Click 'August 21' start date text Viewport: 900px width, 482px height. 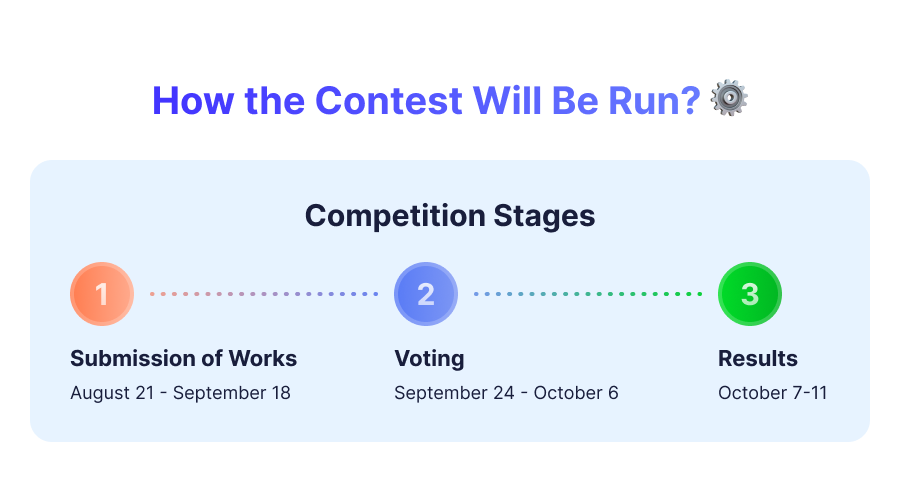pos(112,393)
